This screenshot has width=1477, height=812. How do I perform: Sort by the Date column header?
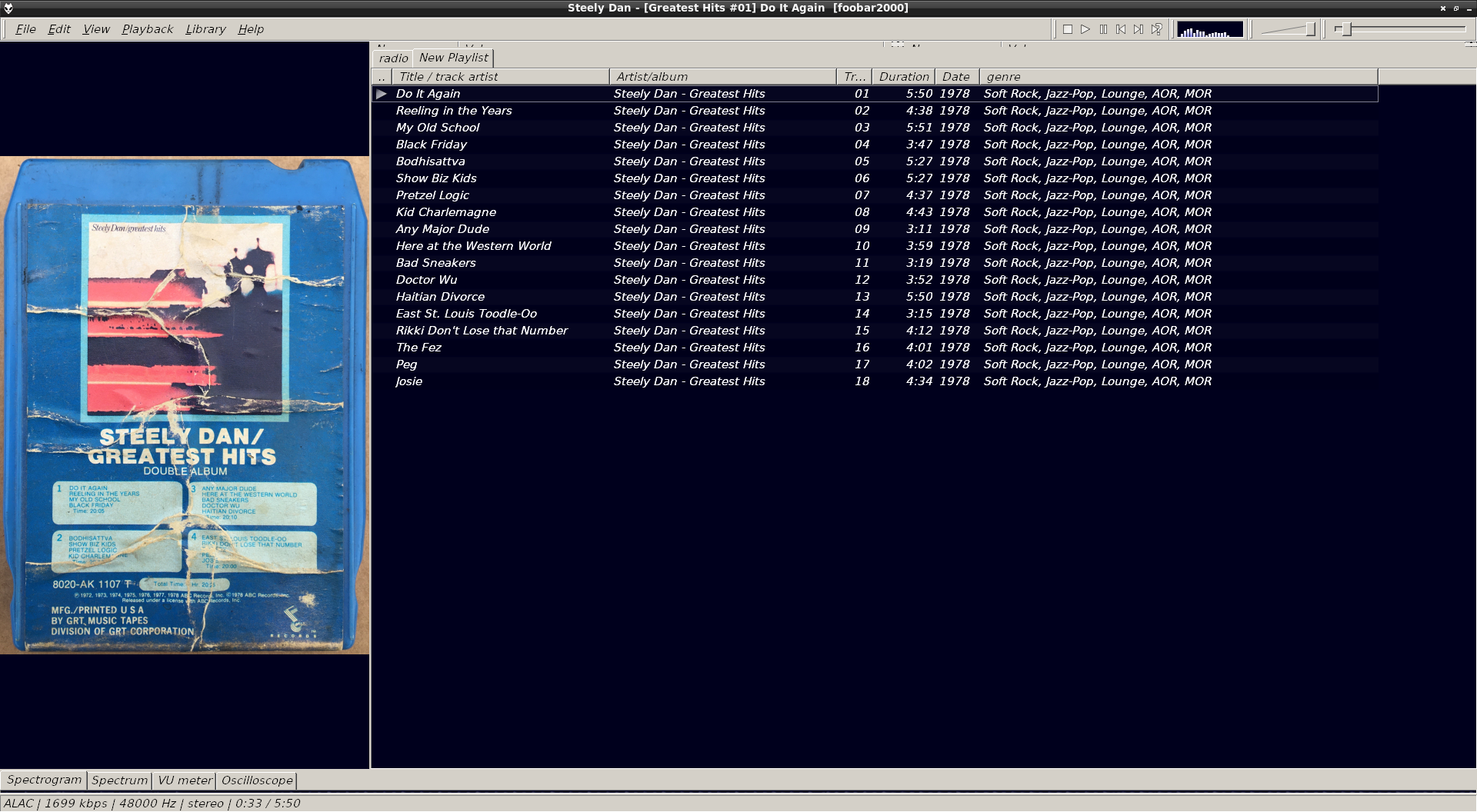point(957,77)
